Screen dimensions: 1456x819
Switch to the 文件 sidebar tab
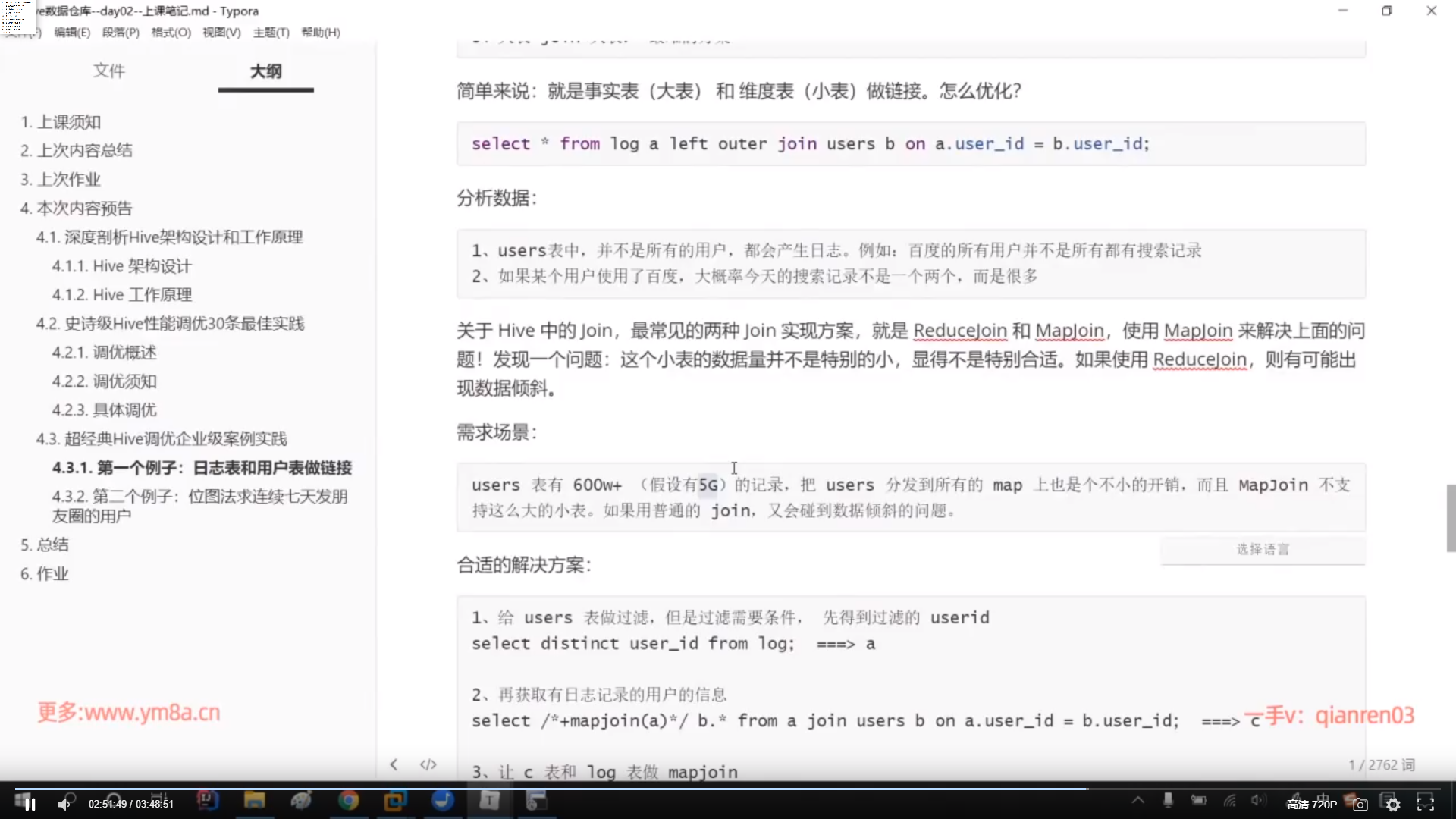pyautogui.click(x=108, y=71)
